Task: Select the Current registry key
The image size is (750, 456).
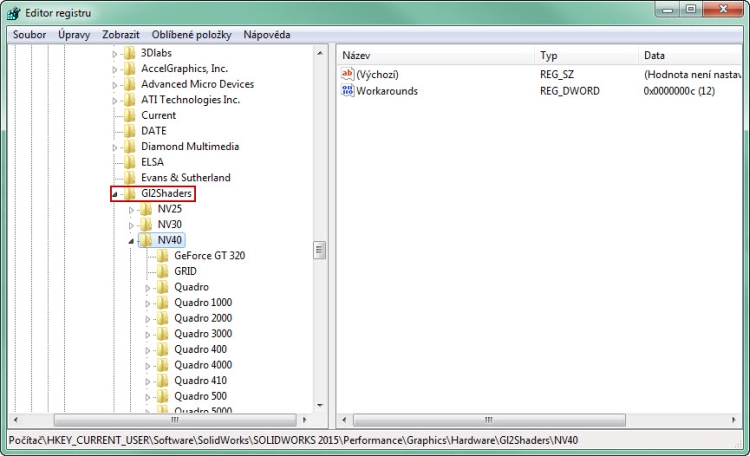Action: point(158,115)
